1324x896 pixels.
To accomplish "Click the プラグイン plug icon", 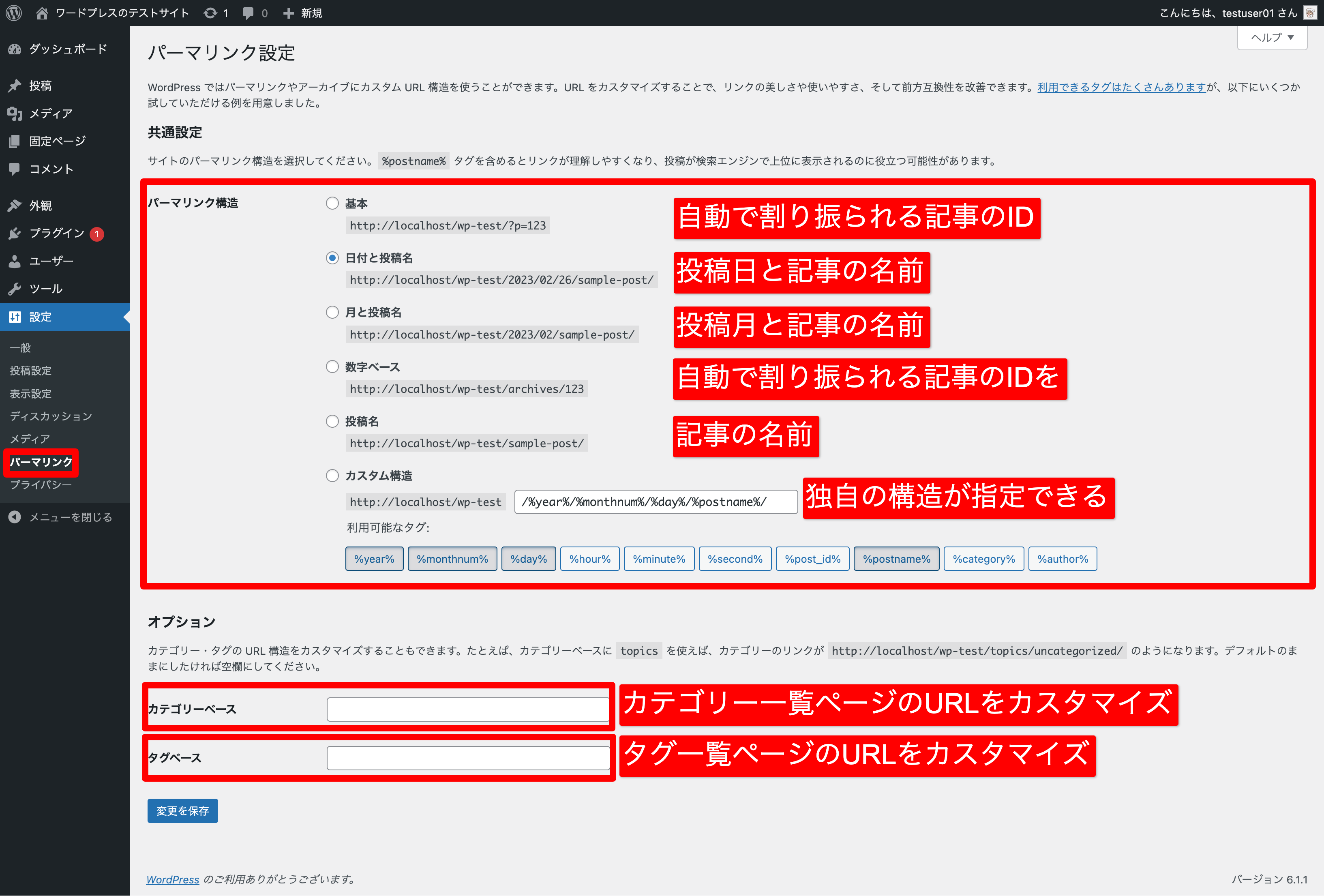I will (15, 233).
